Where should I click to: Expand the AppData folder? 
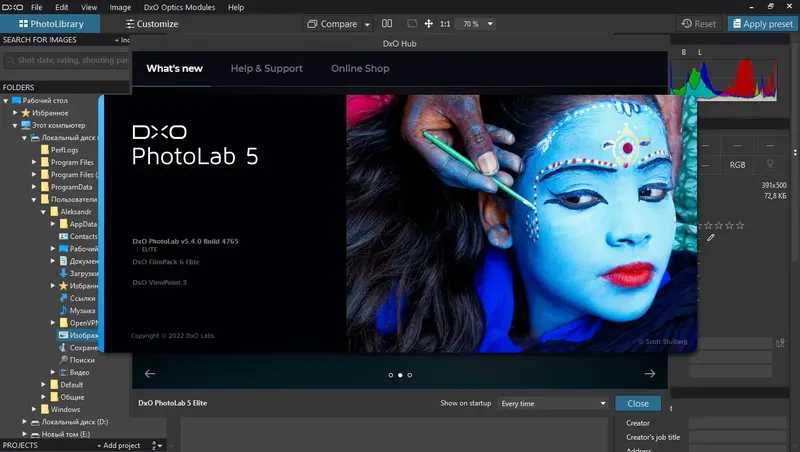(x=53, y=224)
